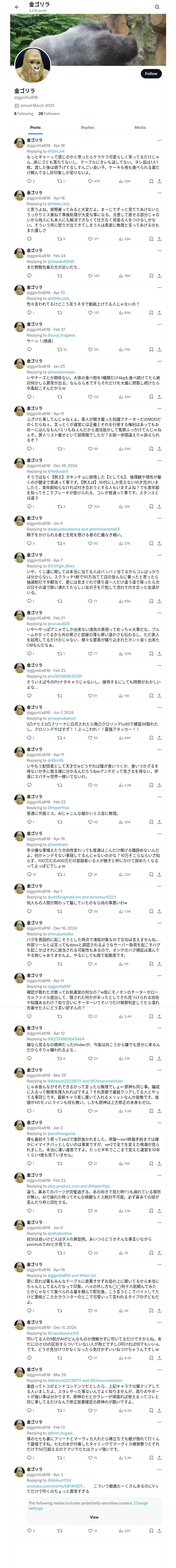Reply to the Apr 7 post
The image size is (176, 1568).
click(29, 601)
